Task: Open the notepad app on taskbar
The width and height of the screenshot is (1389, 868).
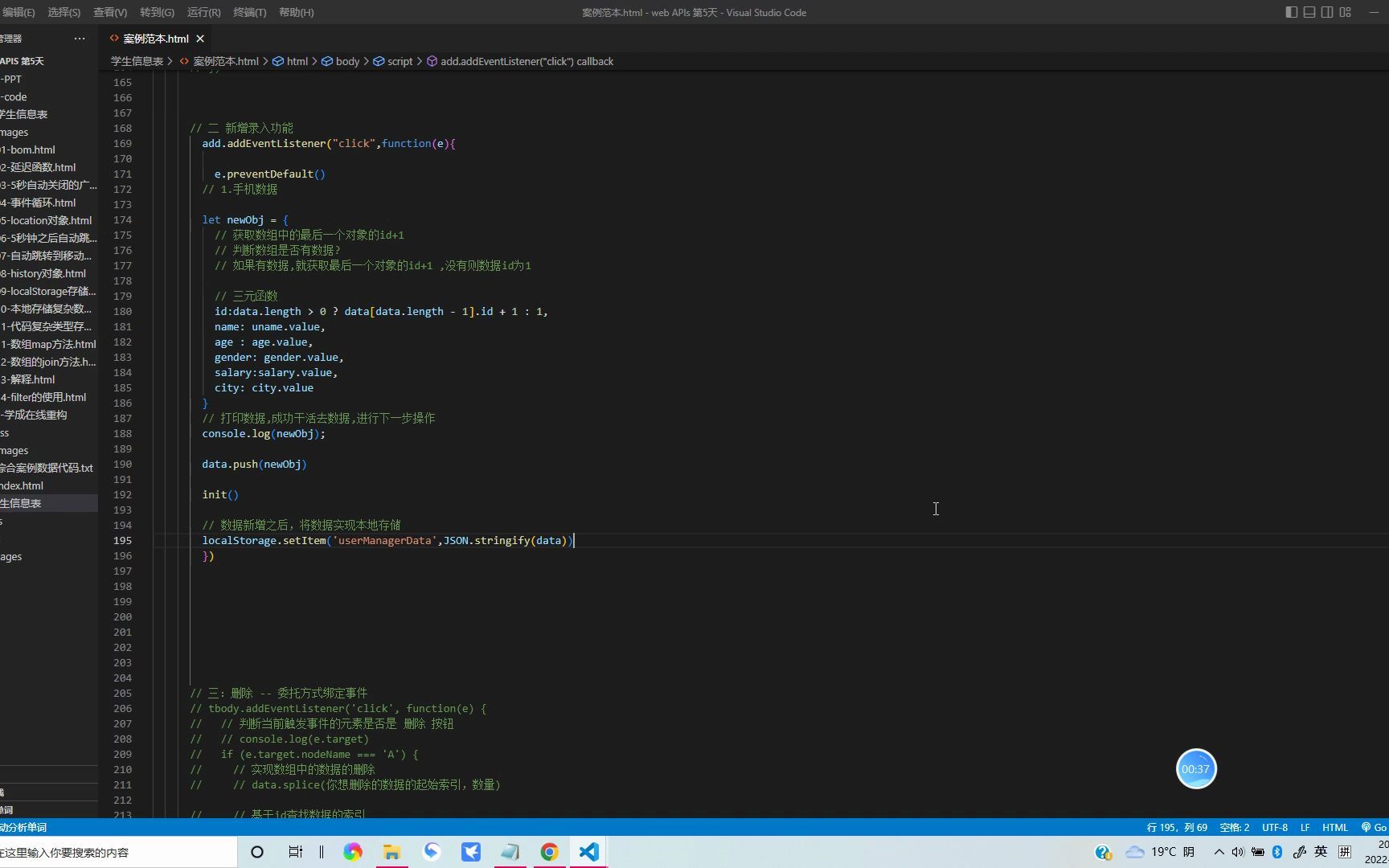Action: point(510,852)
